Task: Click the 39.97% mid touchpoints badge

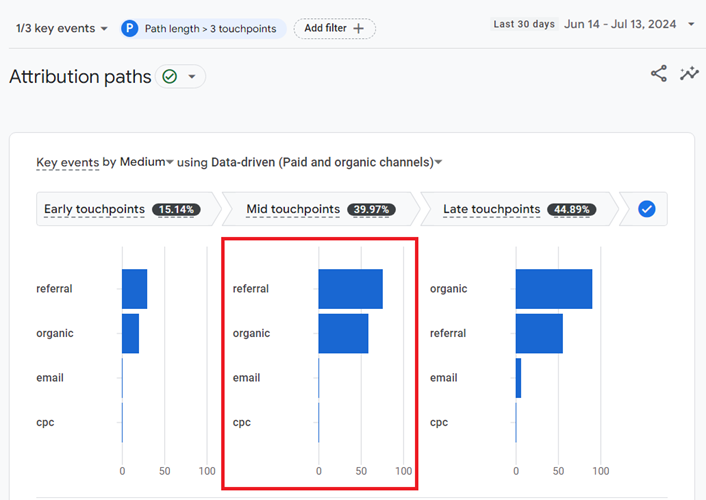Action: [371, 209]
